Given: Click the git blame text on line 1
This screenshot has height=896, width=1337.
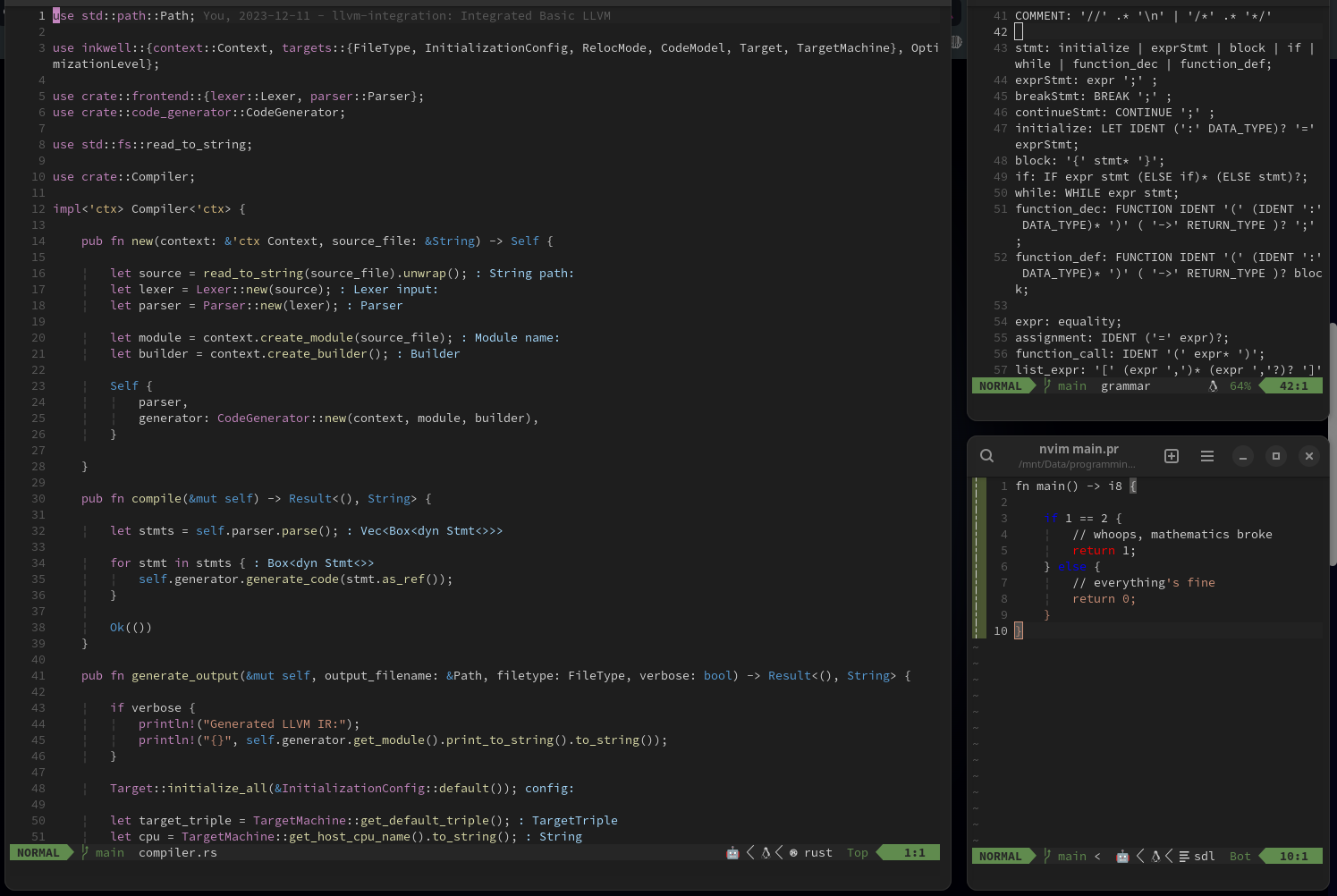Looking at the screenshot, I should pos(407,16).
